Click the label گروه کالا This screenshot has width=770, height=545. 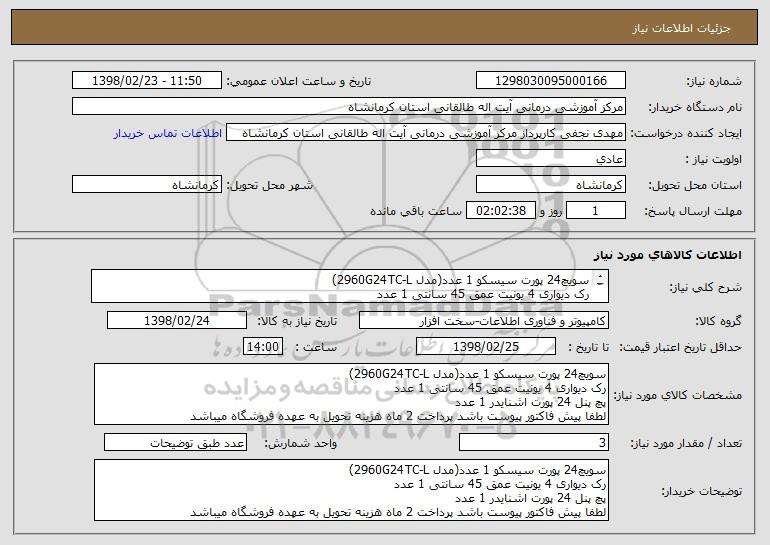click(x=718, y=321)
